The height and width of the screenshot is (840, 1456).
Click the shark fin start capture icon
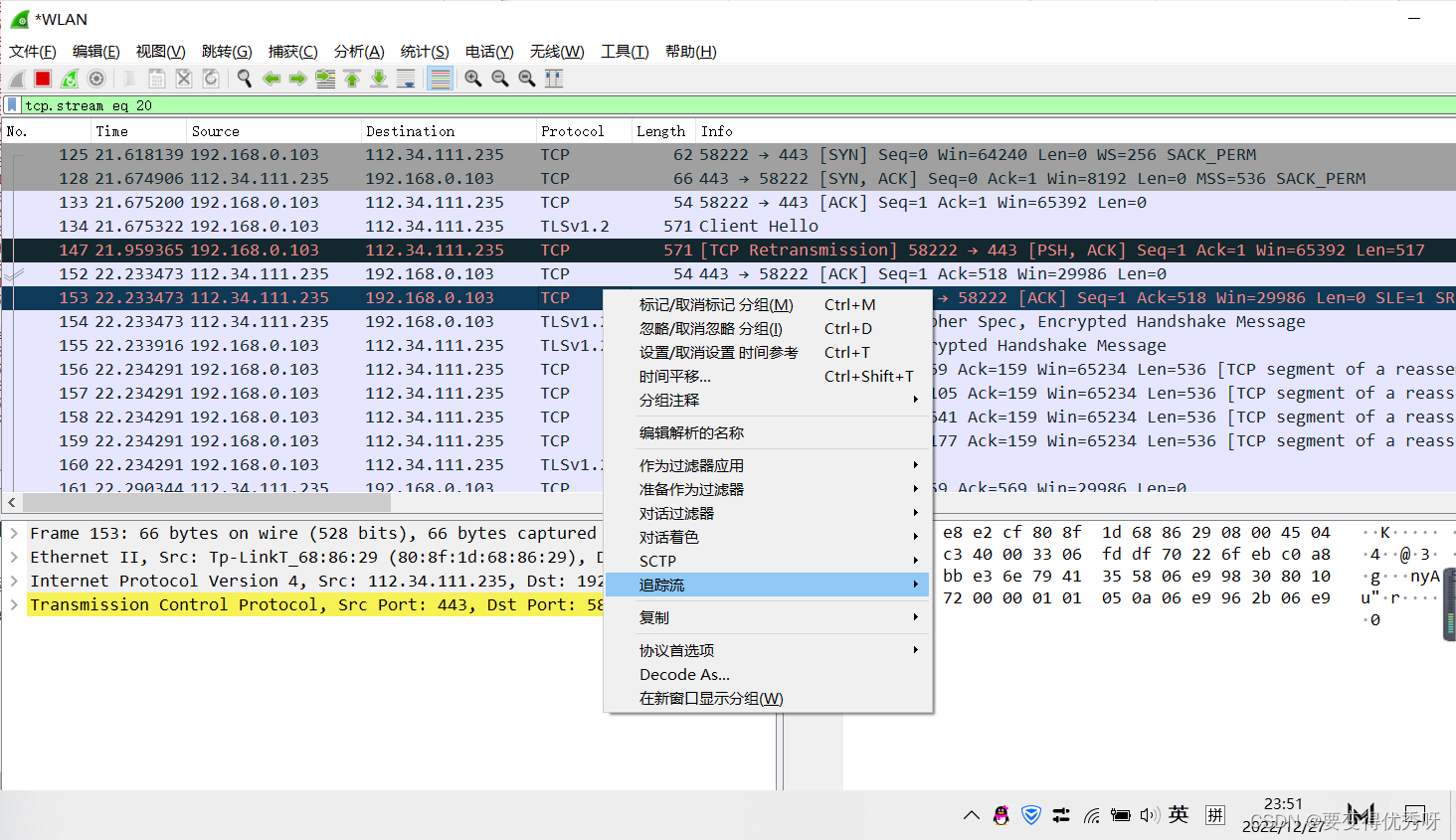[x=17, y=79]
